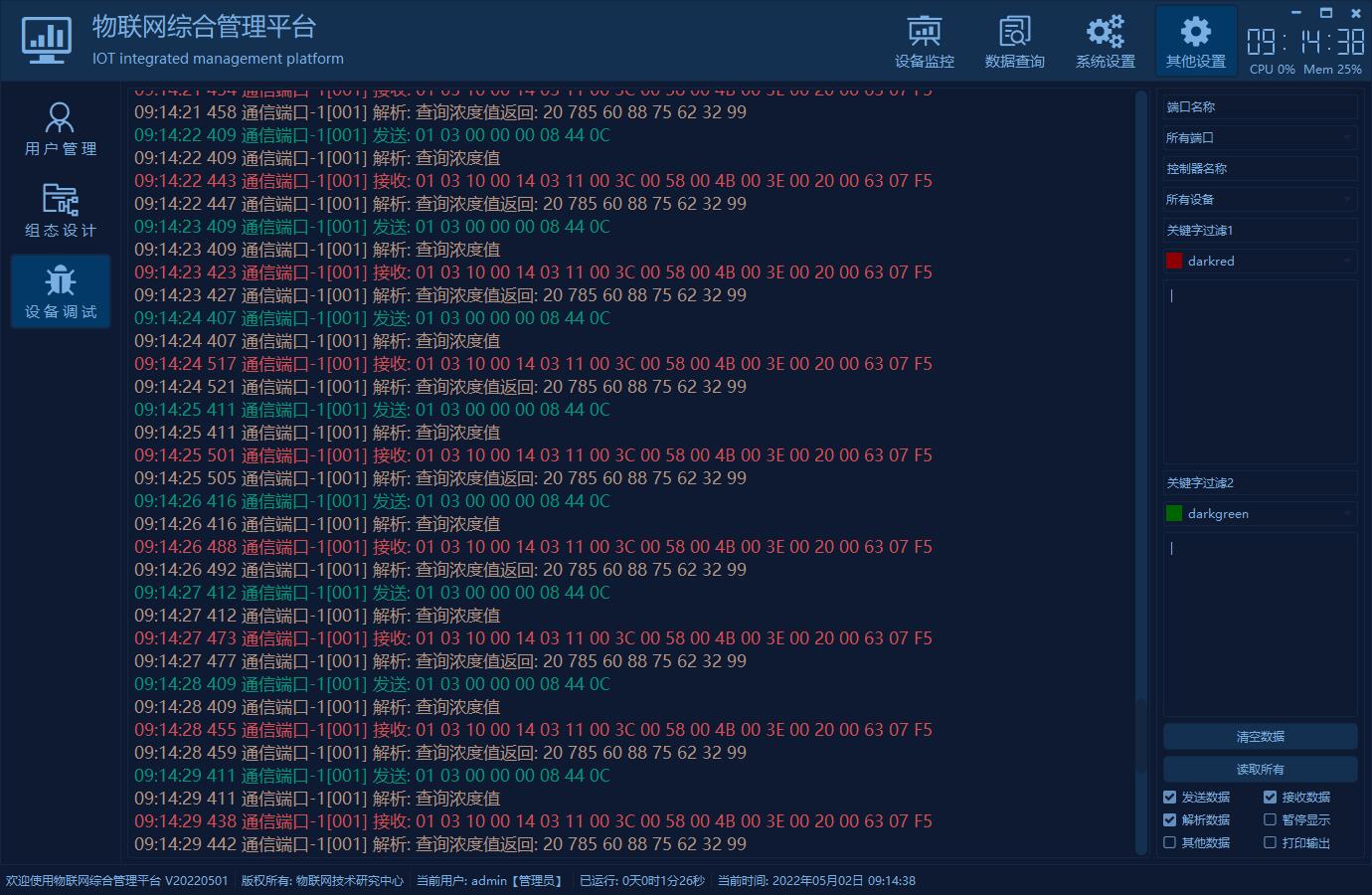This screenshot has height=895, width=1372.
Task: Open 用户管理 user management in sidebar
Action: pos(60,129)
